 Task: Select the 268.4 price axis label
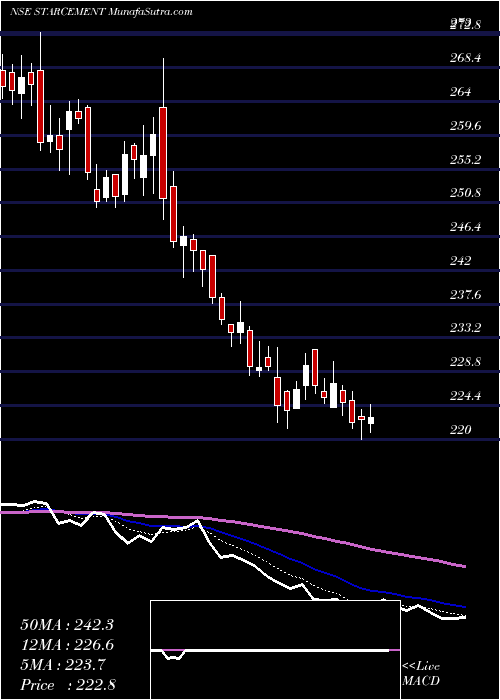[x=464, y=58]
